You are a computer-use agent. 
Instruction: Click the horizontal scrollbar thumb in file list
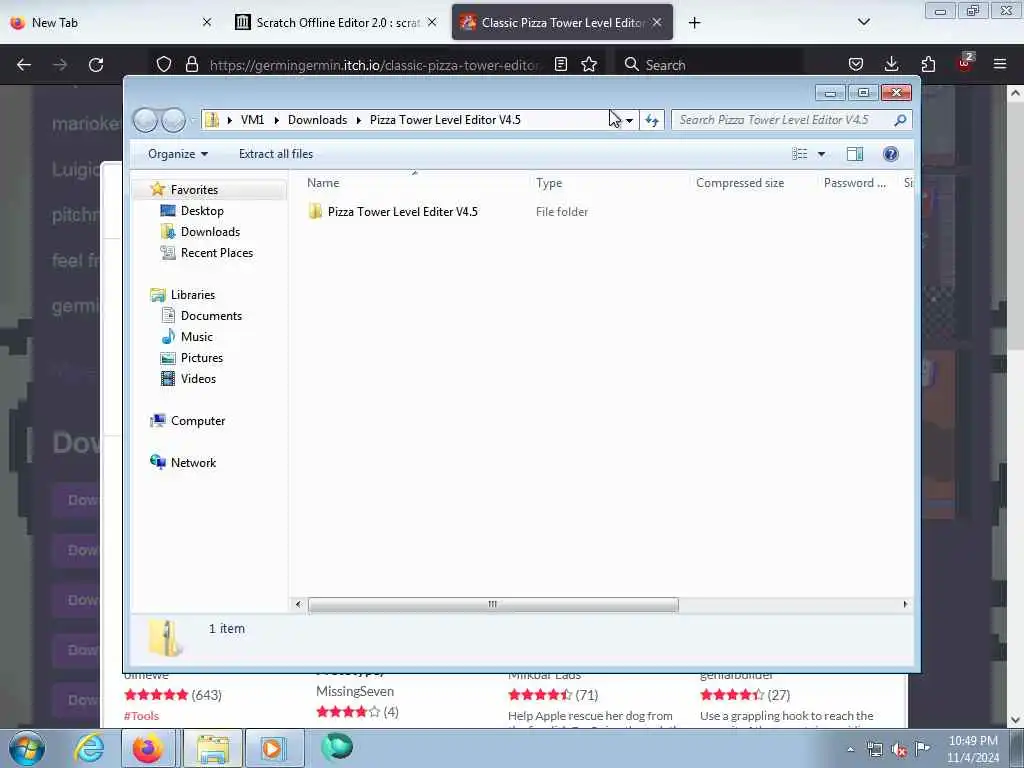tap(493, 605)
